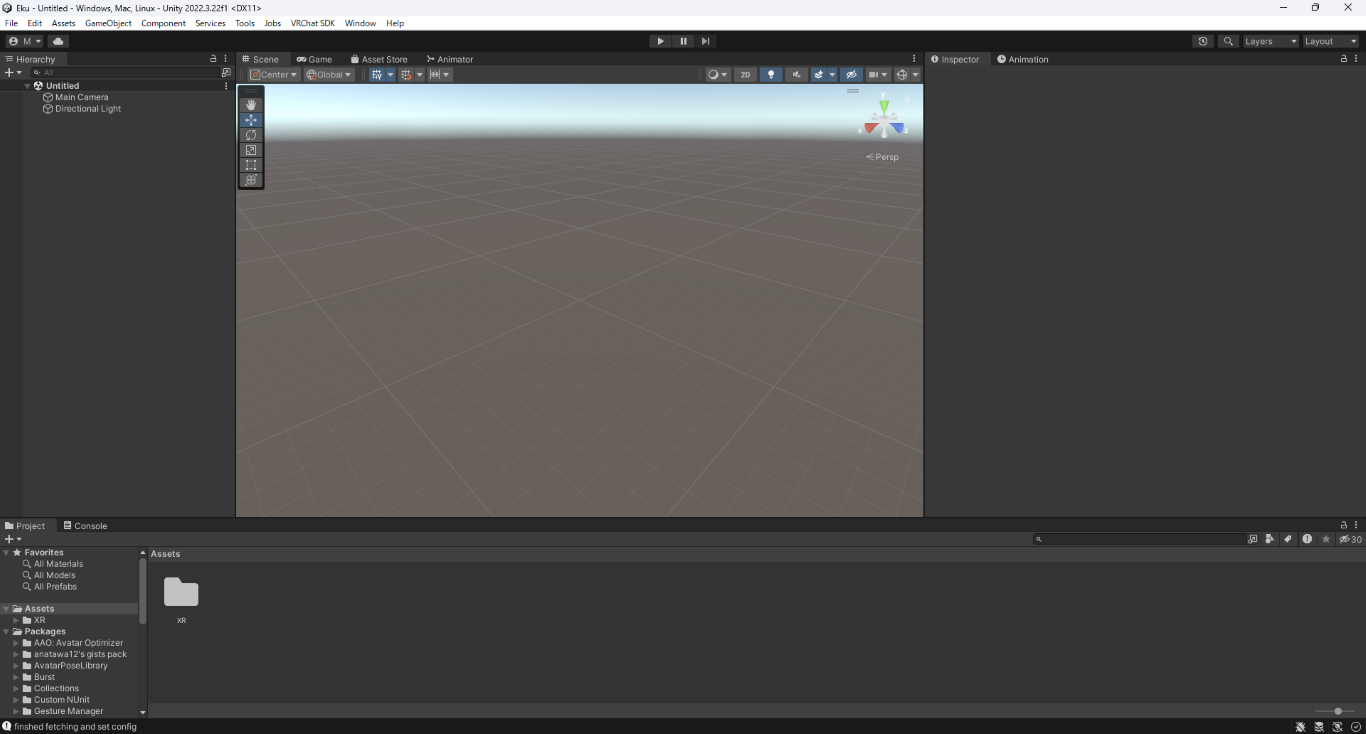Select Main Camera in Hierarchy
Viewport: 1366px width, 734px height.
81,97
